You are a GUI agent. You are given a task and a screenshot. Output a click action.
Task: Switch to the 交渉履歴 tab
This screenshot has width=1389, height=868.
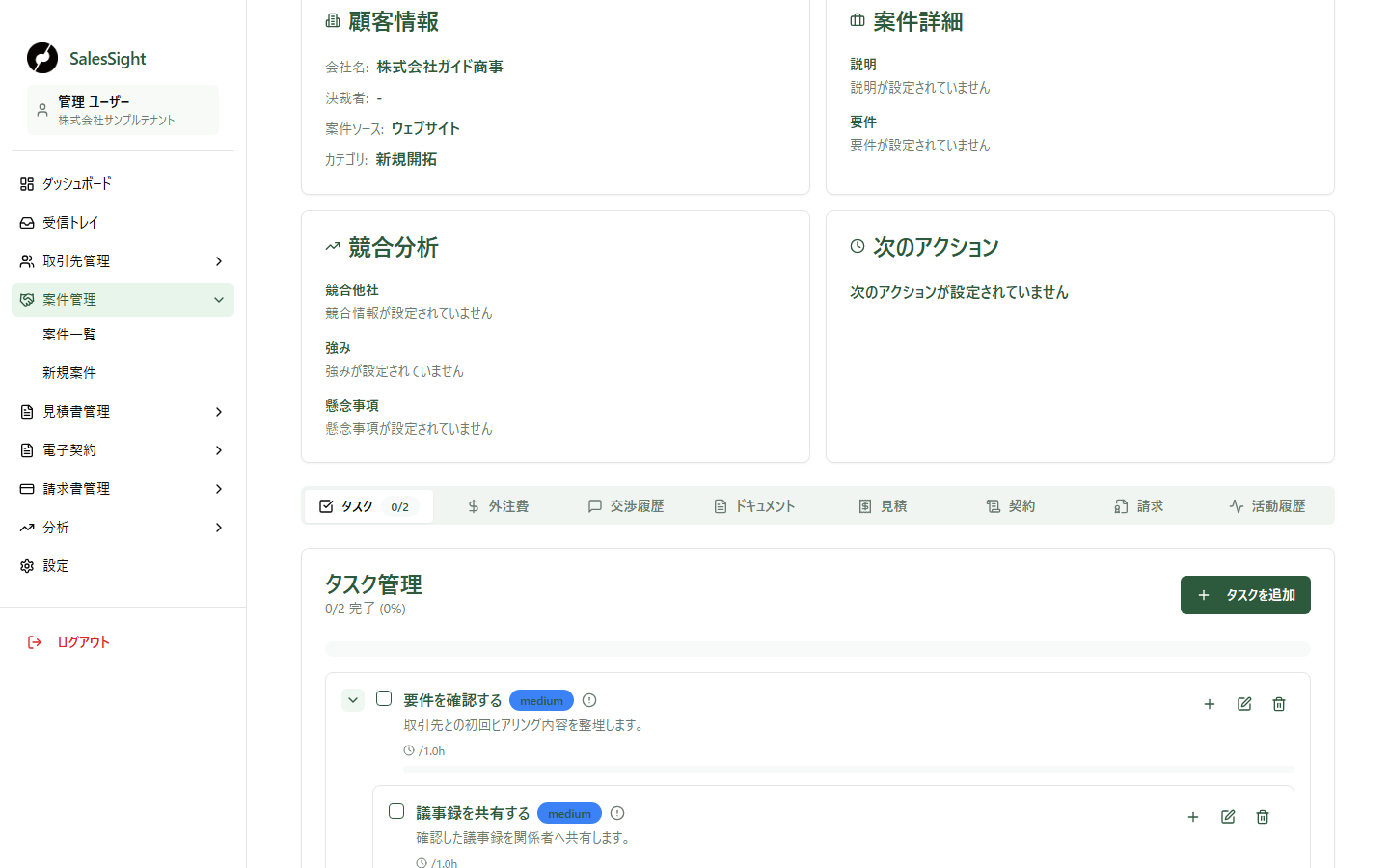pos(626,506)
